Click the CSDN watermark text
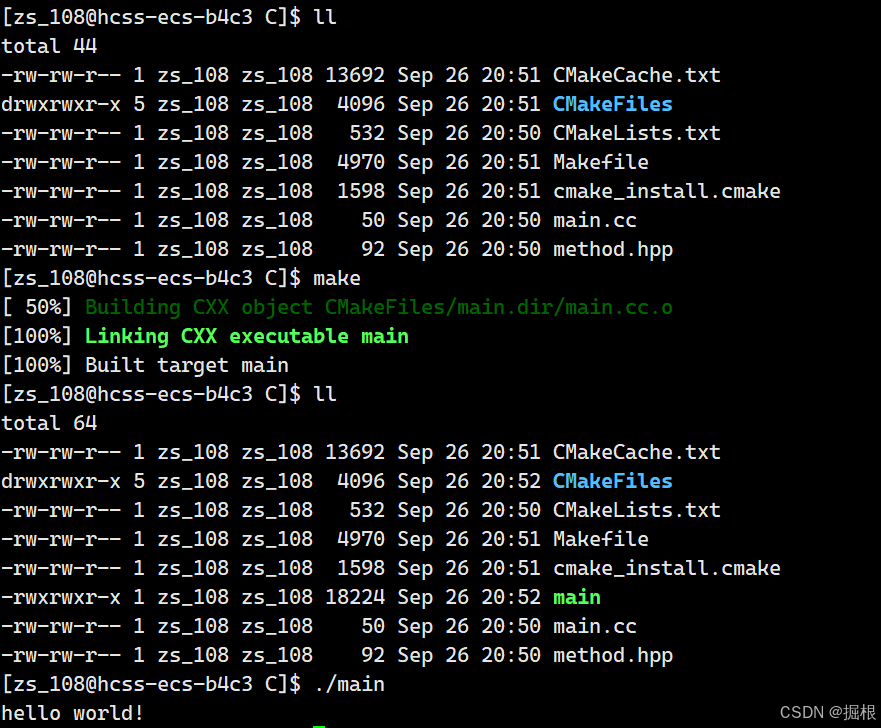Viewport: 881px width, 728px height. [x=828, y=712]
